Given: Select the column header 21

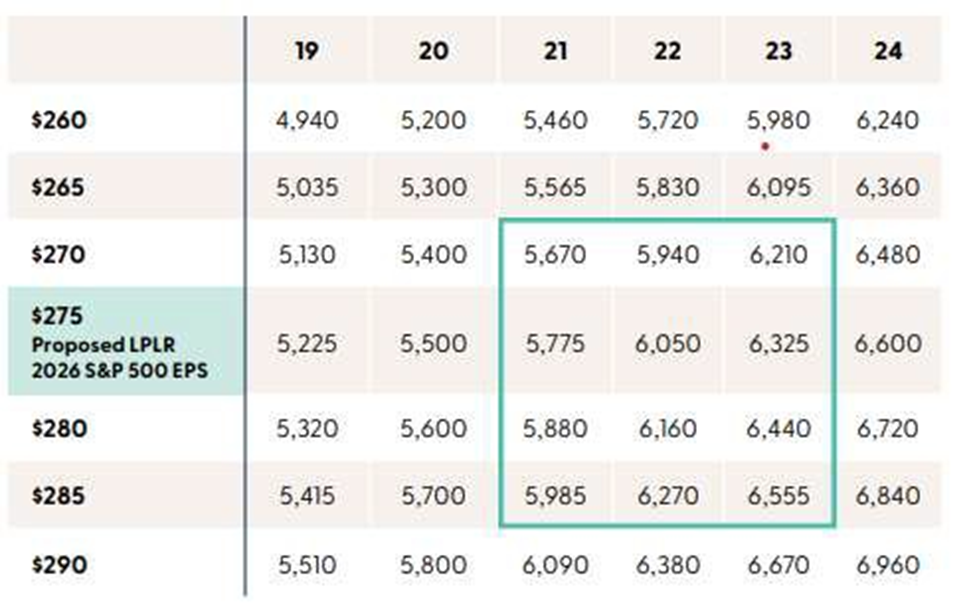Looking at the screenshot, I should point(555,51).
